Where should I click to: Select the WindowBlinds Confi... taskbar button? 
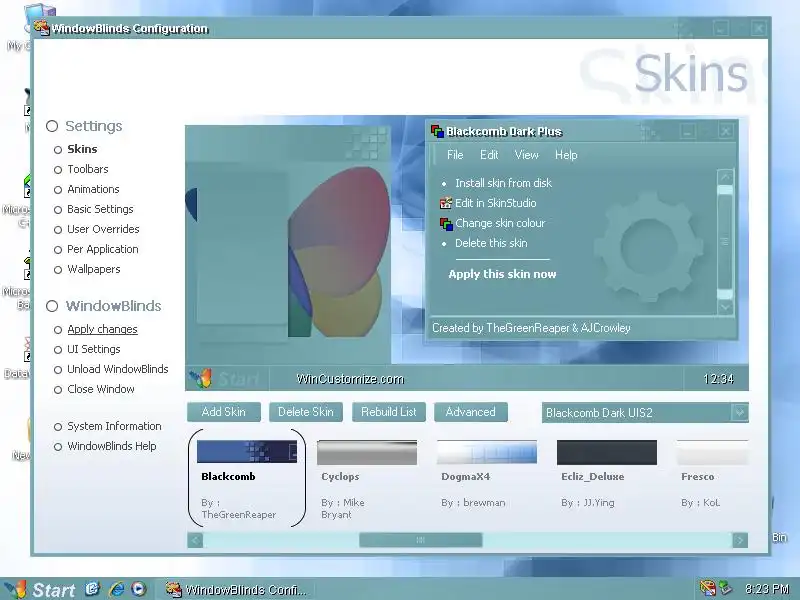pyautogui.click(x=236, y=589)
